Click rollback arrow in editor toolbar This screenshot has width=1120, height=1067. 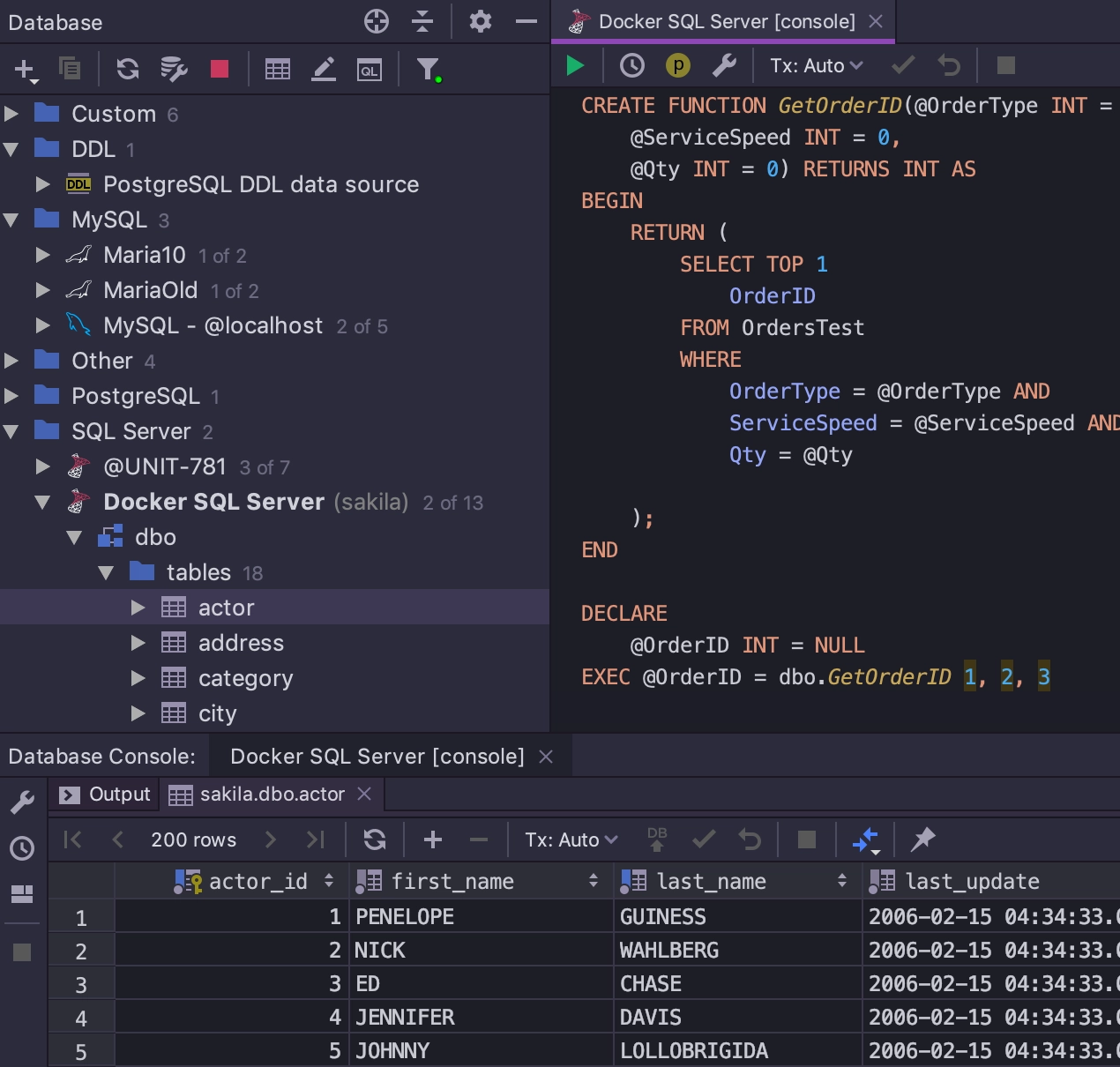tap(949, 65)
